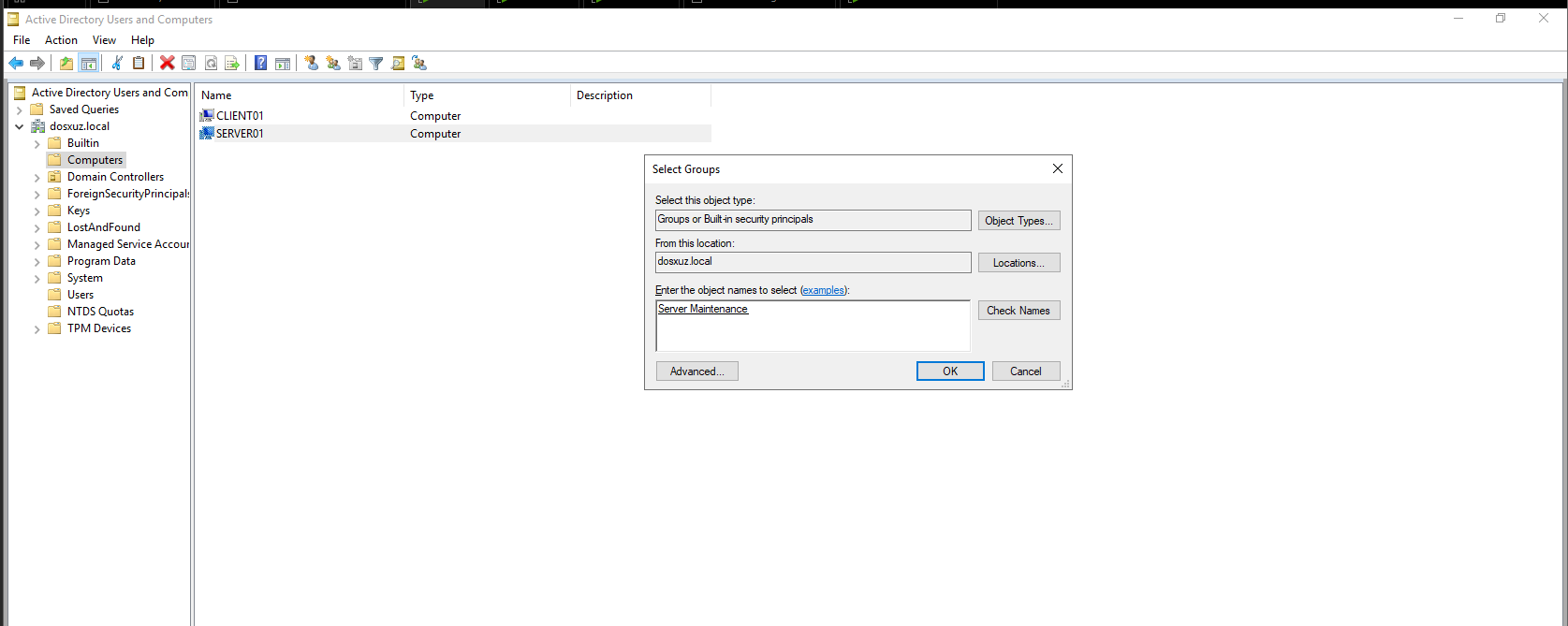Open Object Types selection
1568x626 pixels.
point(1018,221)
